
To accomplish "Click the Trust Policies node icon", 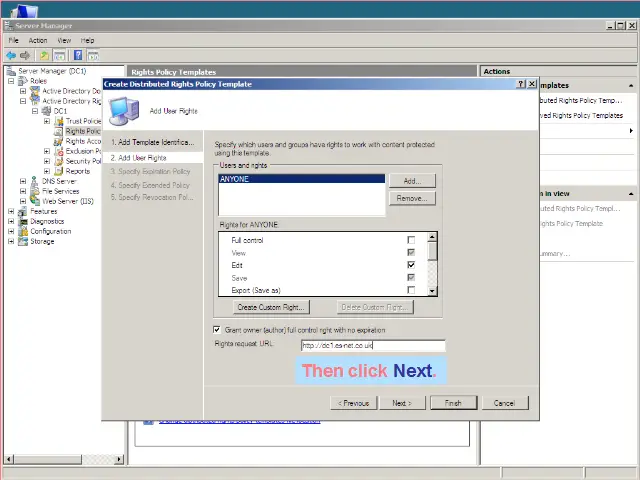I will click(59, 121).
